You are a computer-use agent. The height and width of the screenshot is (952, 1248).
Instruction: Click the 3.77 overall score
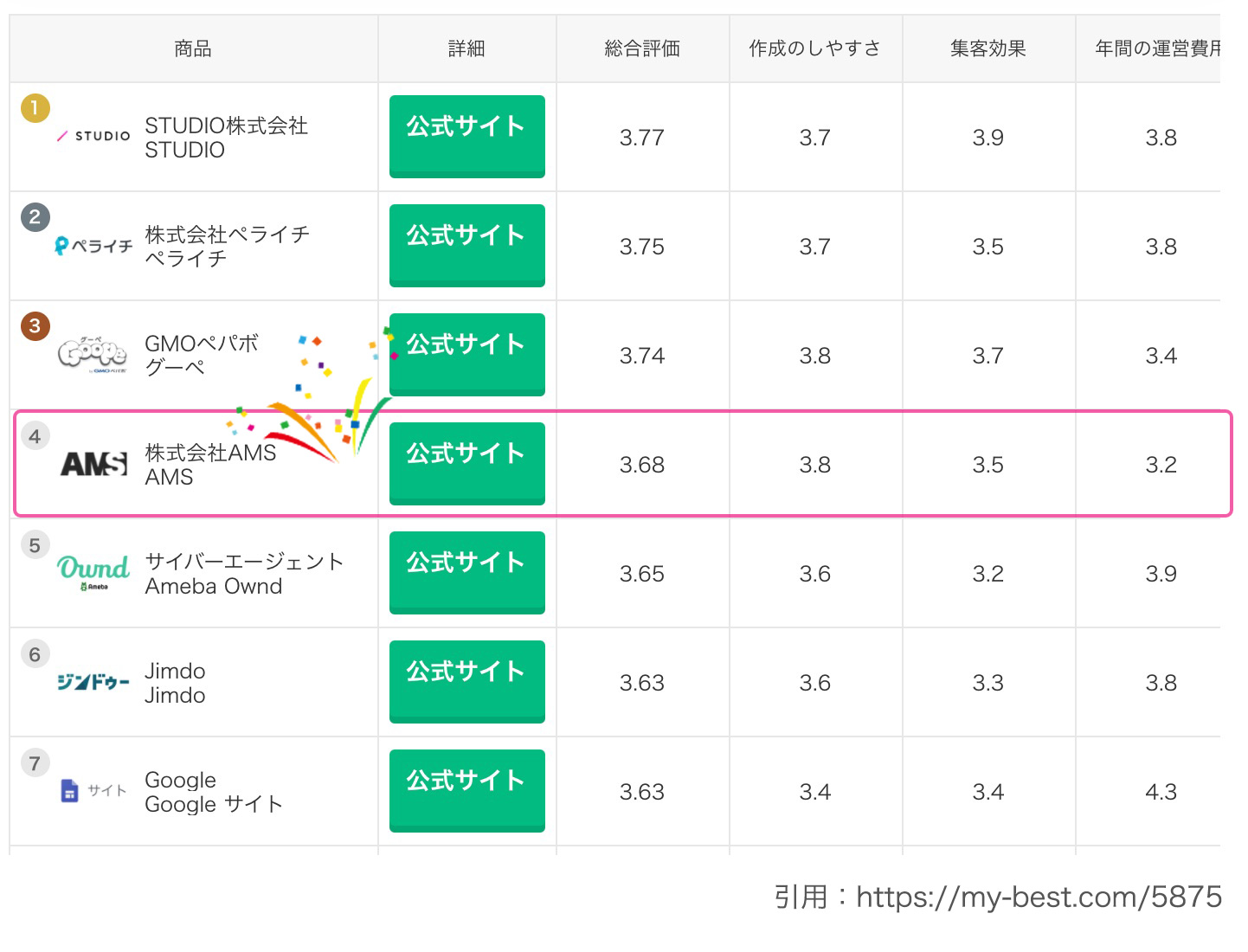point(642,138)
